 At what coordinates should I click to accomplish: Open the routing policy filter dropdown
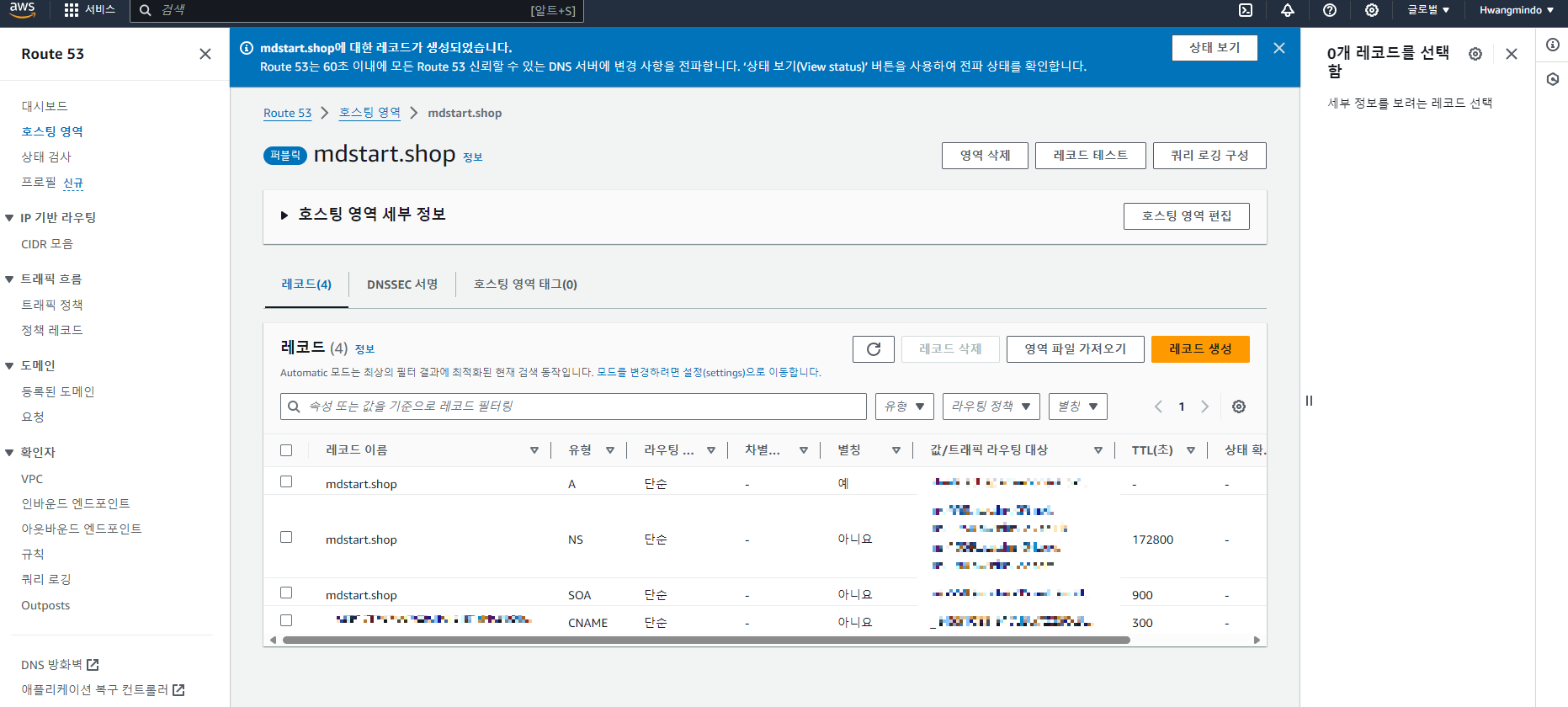(x=991, y=407)
